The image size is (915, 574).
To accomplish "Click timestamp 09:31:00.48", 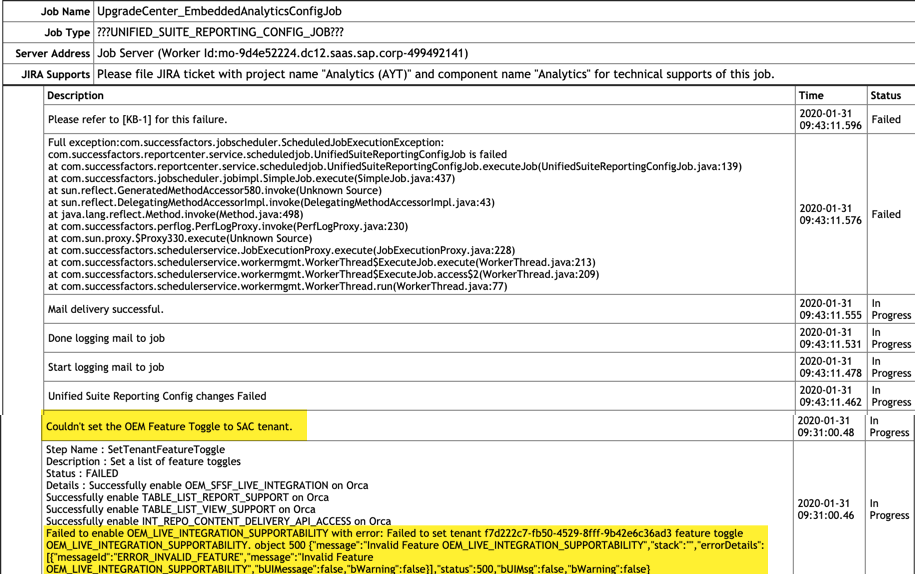I will tap(826, 433).
